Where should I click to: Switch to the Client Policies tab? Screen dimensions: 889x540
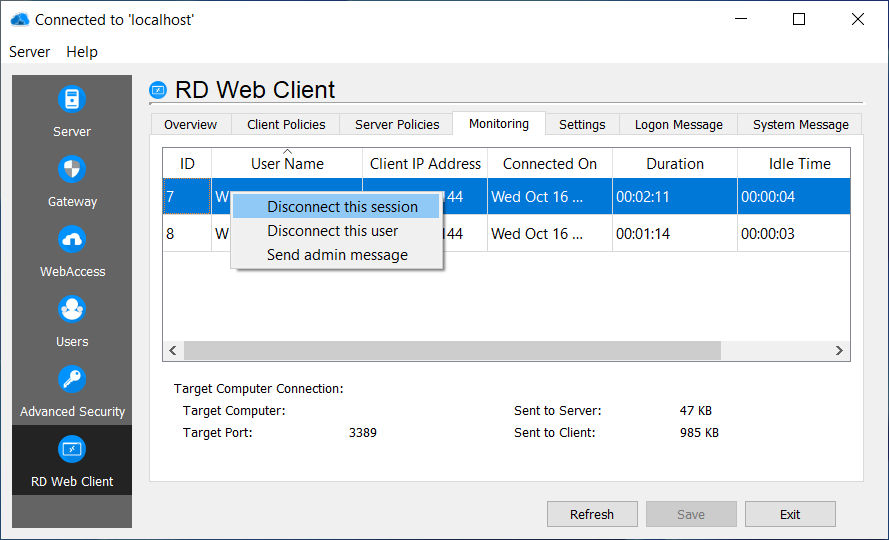pyautogui.click(x=286, y=124)
